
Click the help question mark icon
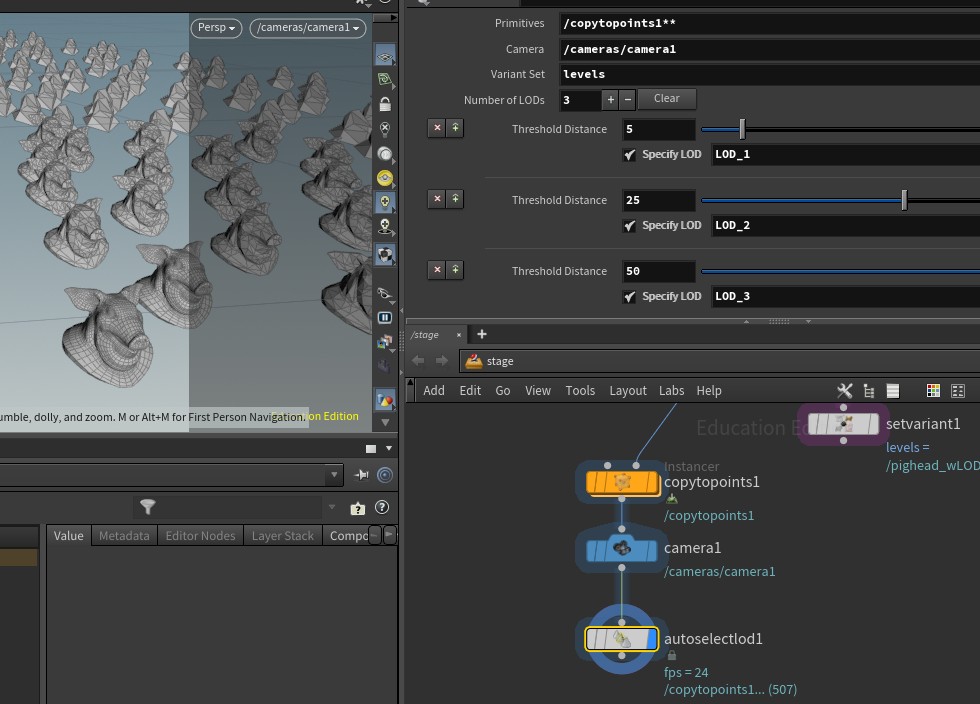pyautogui.click(x=381, y=508)
